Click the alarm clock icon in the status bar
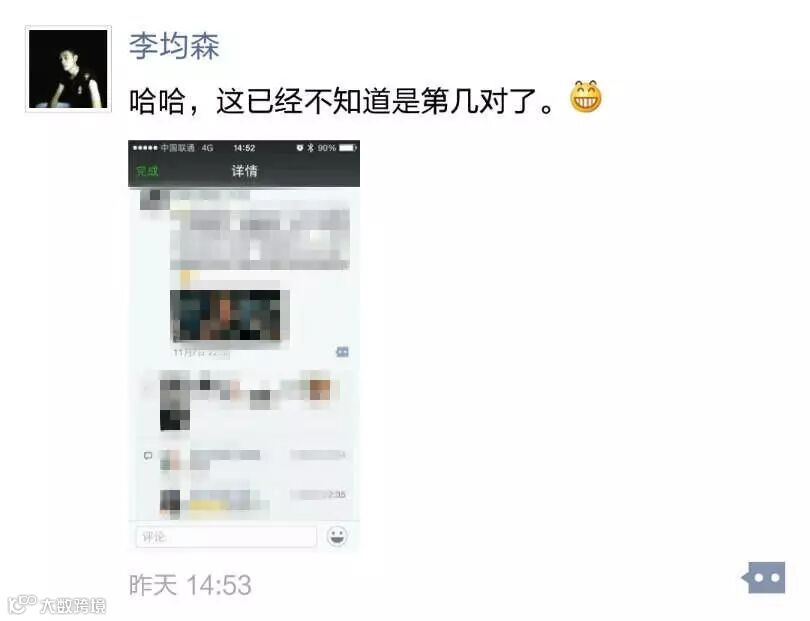This screenshot has height=621, width=810. pyautogui.click(x=300, y=148)
